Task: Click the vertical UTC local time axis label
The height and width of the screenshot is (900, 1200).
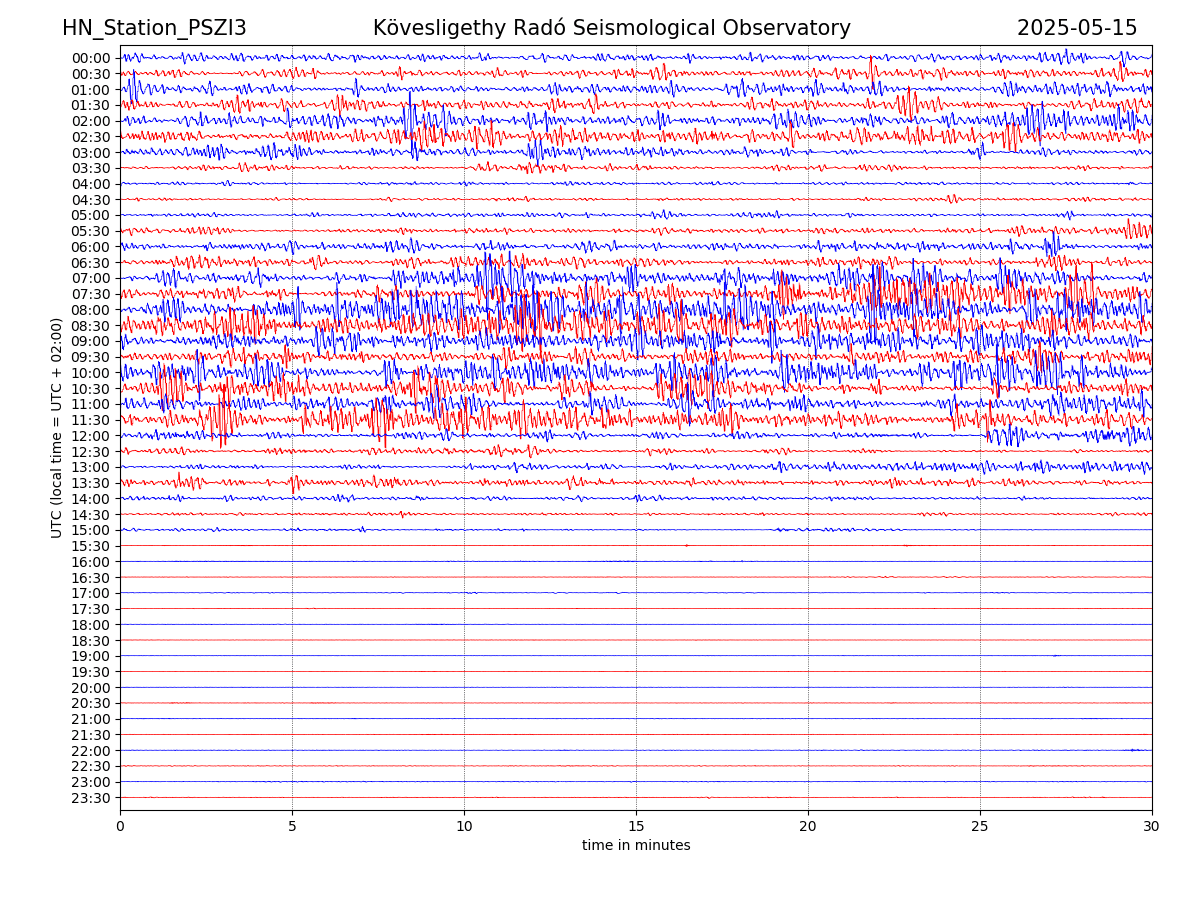Action: pyautogui.click(x=57, y=427)
